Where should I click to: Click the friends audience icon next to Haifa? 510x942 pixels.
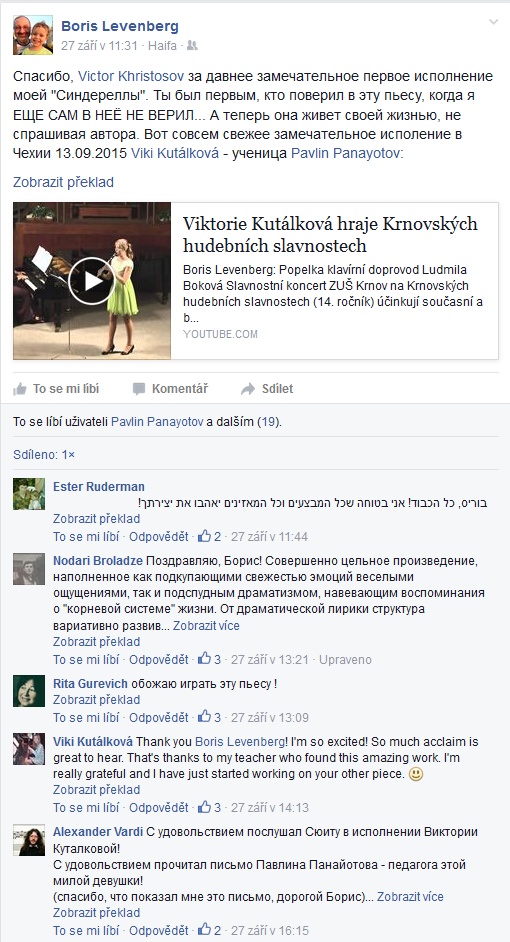coord(192,45)
